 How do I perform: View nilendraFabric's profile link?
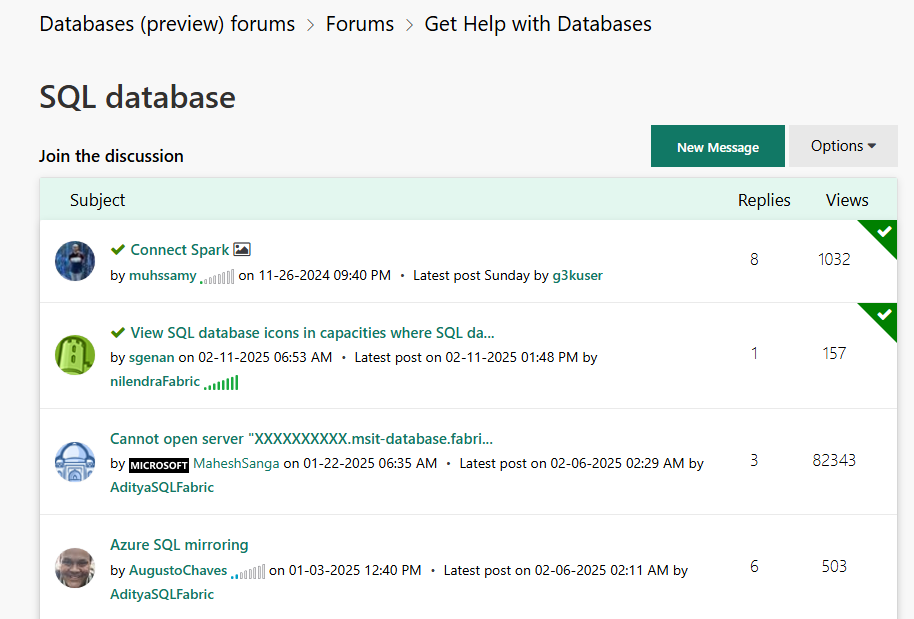pos(155,382)
